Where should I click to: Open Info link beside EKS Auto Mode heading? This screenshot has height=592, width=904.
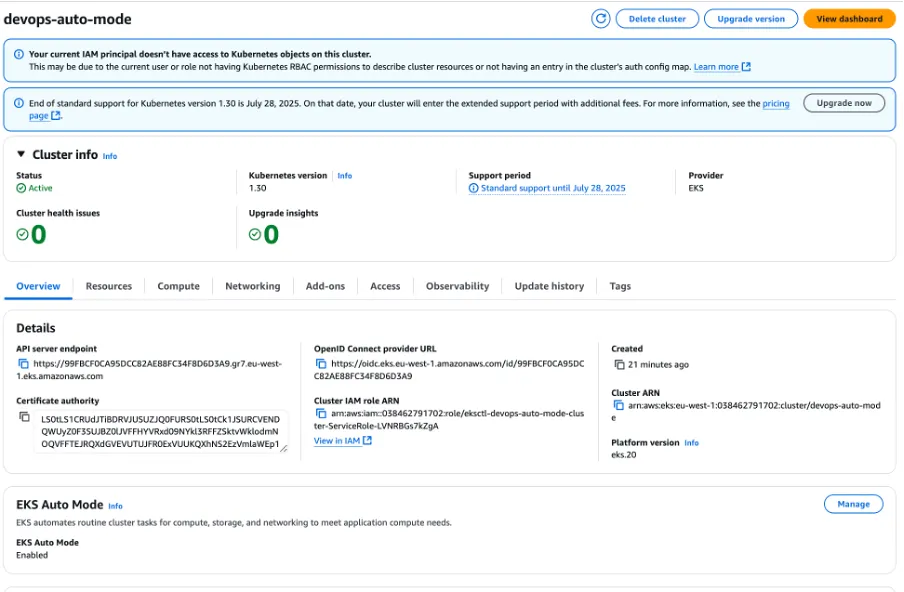pyautogui.click(x=115, y=506)
